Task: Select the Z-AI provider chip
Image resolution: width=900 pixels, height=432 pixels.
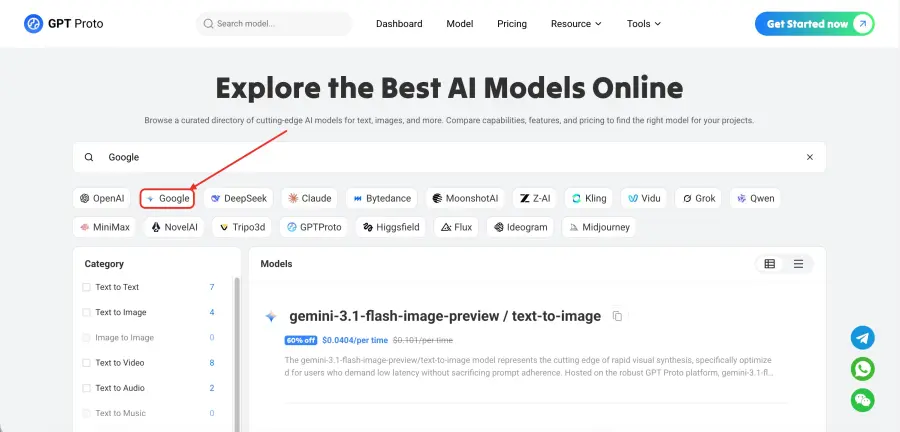Action: [x=534, y=199]
